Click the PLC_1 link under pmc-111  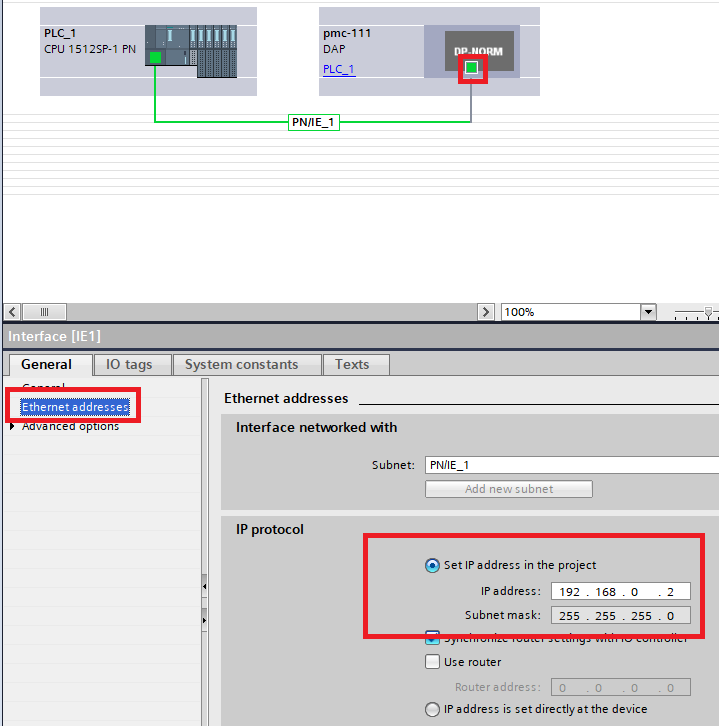338,69
